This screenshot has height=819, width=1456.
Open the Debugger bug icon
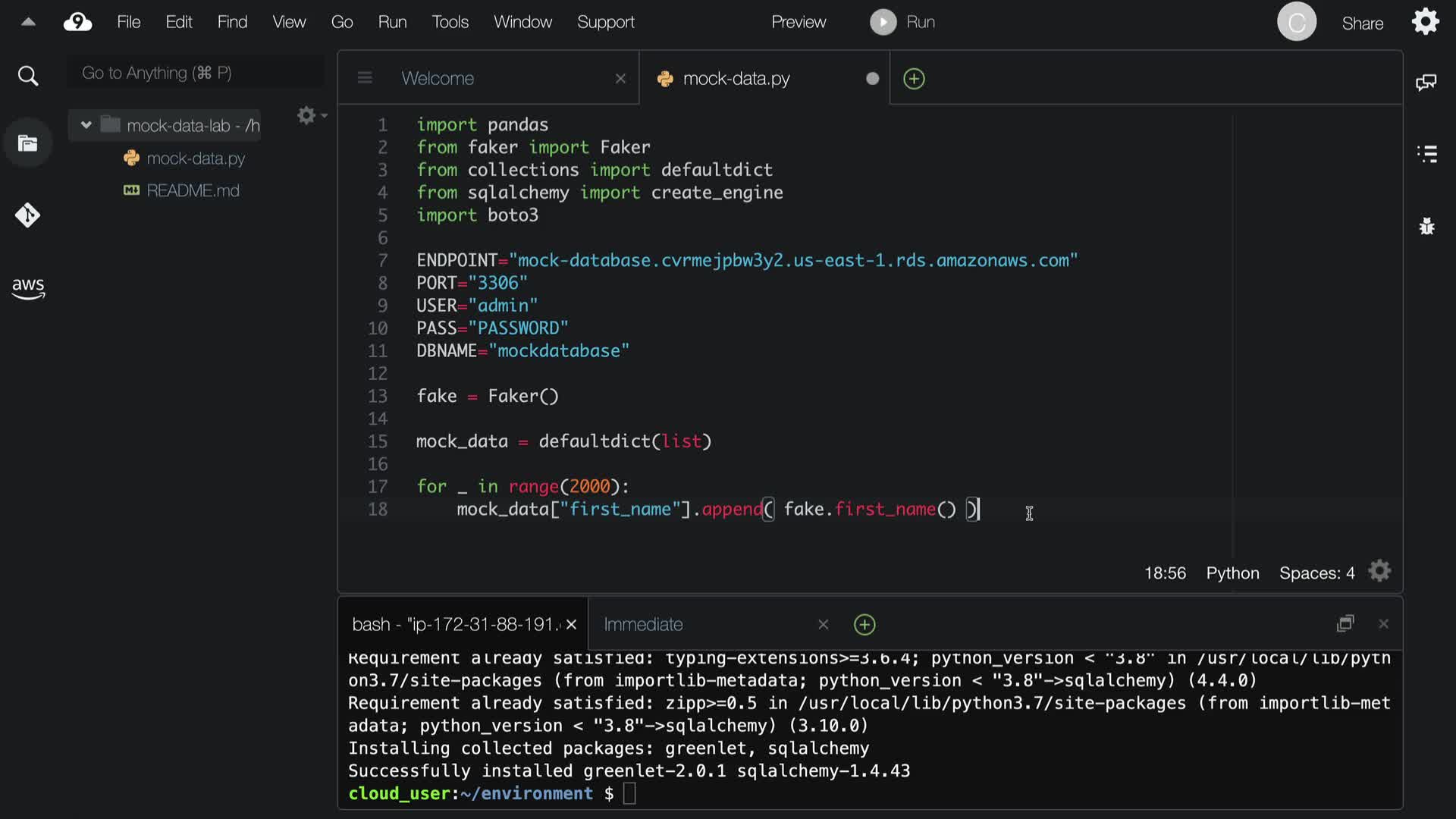[x=1426, y=226]
